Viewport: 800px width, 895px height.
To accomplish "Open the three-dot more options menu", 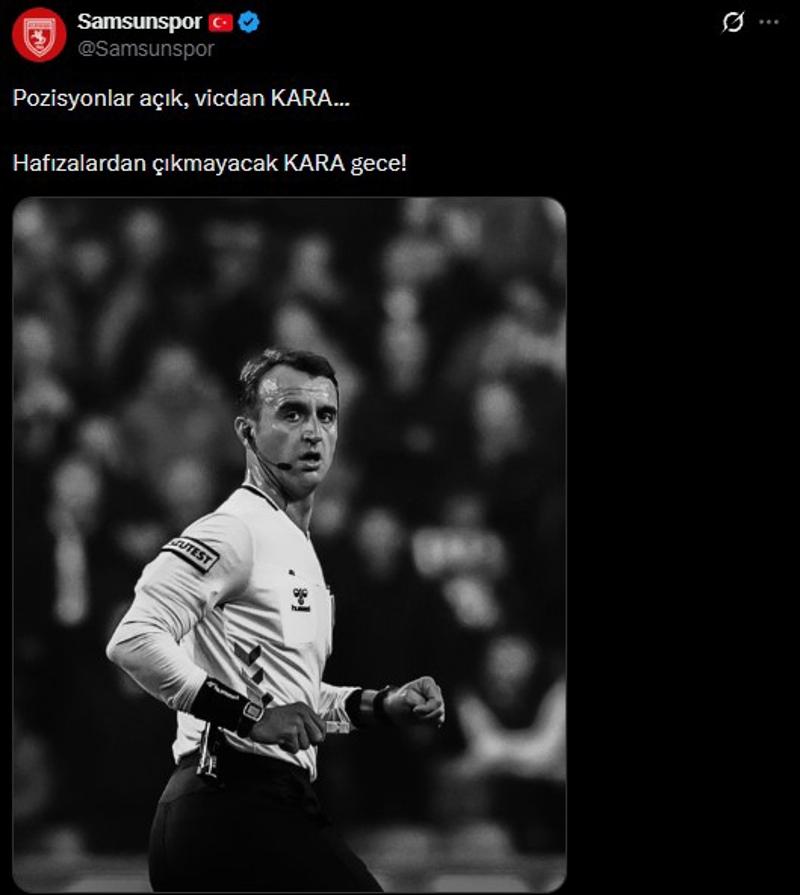I will click(x=769, y=22).
